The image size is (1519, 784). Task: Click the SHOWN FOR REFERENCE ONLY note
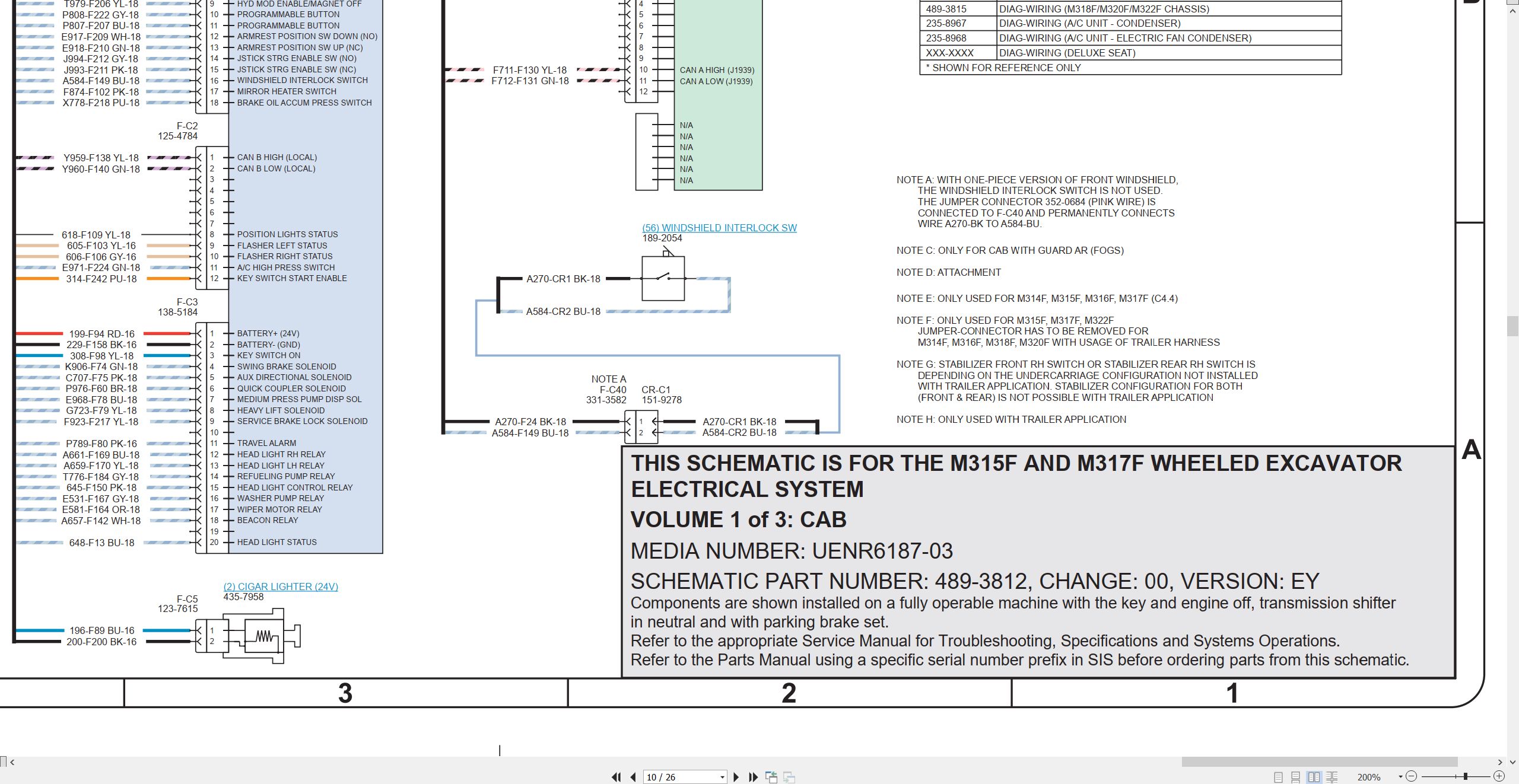(1003, 68)
